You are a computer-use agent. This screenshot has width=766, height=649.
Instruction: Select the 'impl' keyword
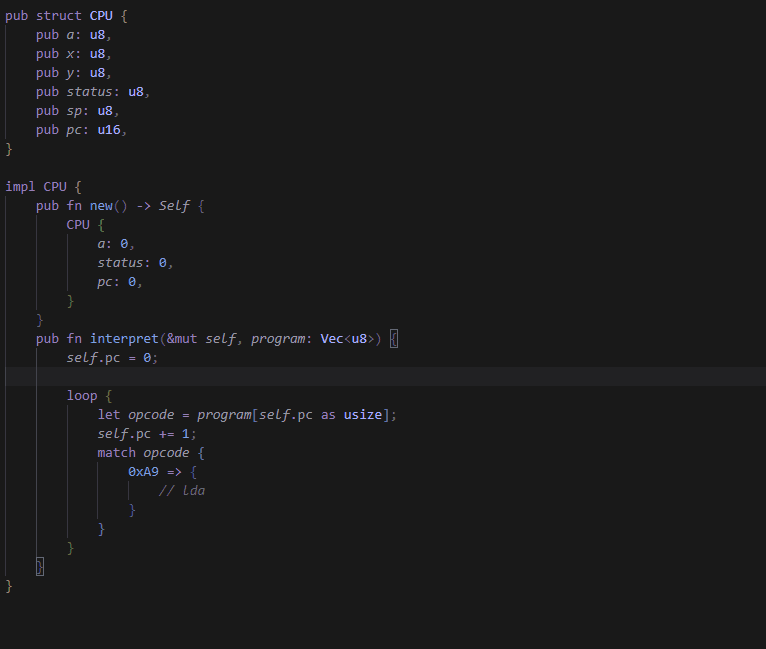(20, 187)
